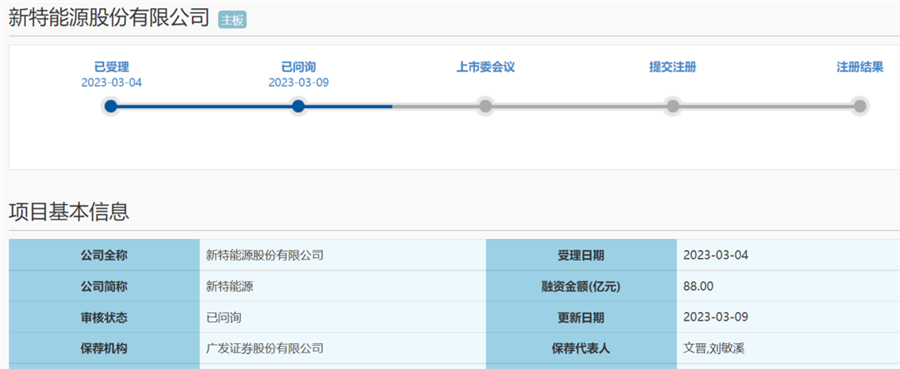Click the 广发证券股份有限公司 sponsor cell

click(x=343, y=348)
